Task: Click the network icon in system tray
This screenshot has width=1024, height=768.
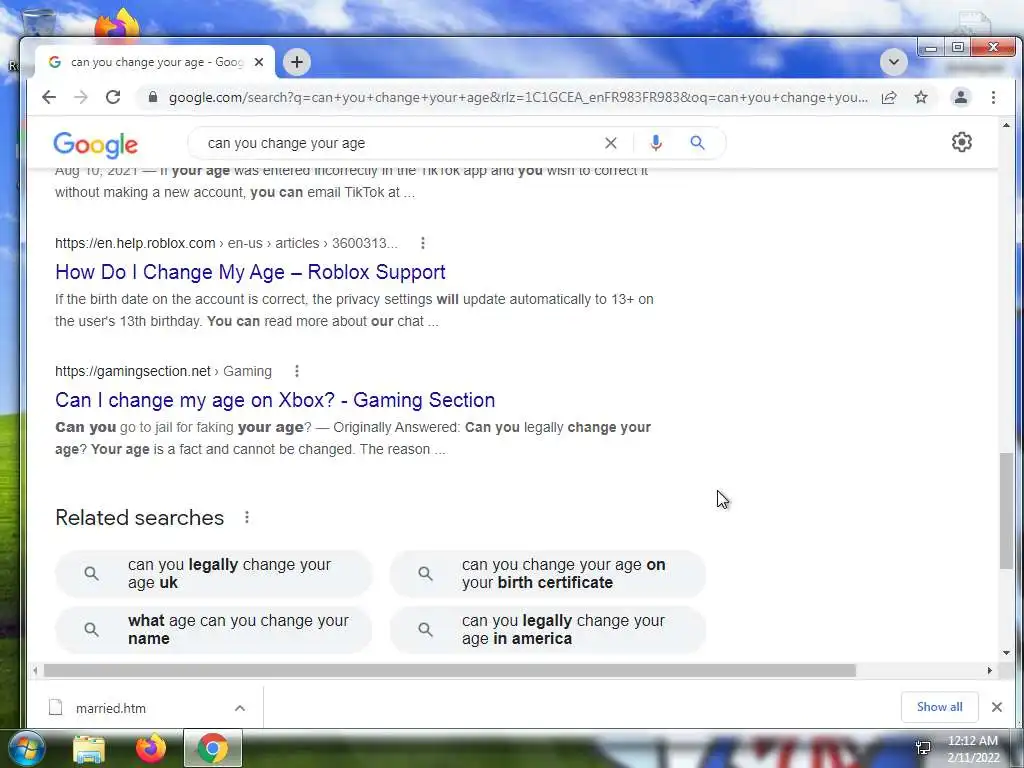Action: pyautogui.click(x=923, y=748)
